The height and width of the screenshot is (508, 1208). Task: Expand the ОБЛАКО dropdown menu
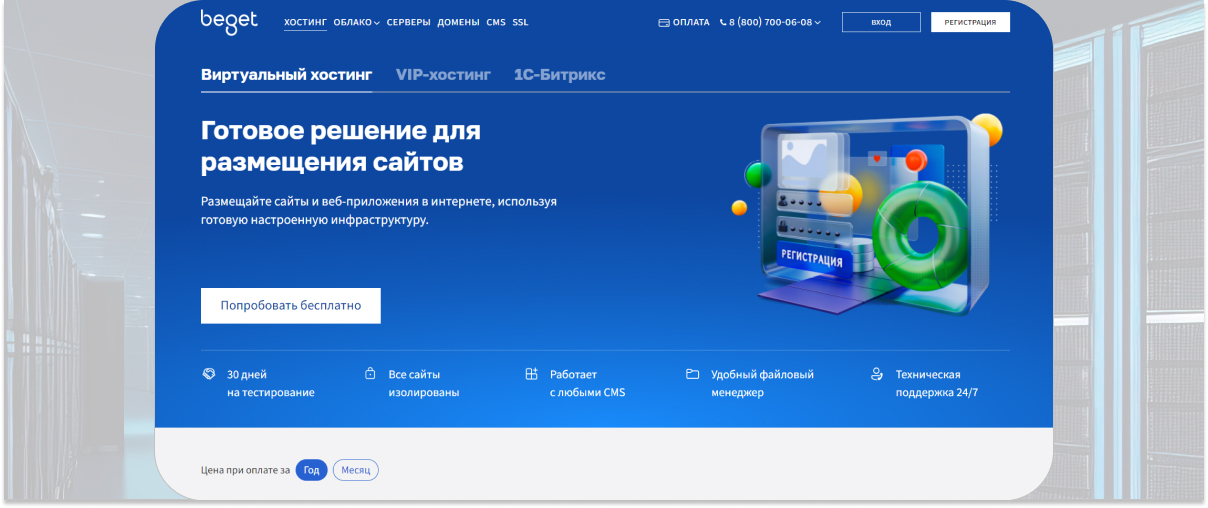click(356, 22)
